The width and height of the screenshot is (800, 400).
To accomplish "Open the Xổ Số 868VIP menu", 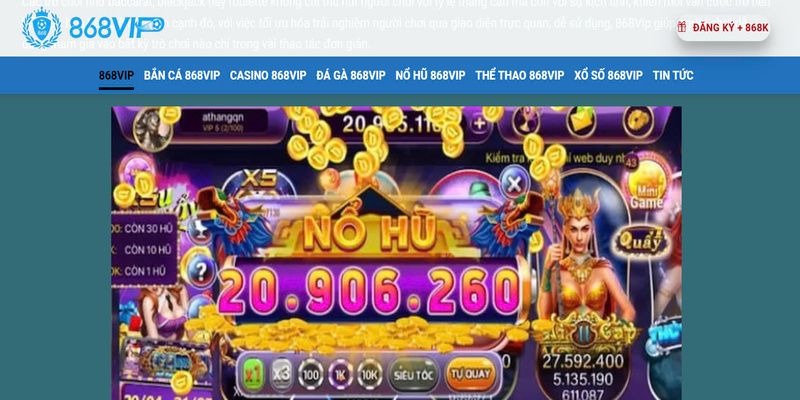I will coord(608,76).
